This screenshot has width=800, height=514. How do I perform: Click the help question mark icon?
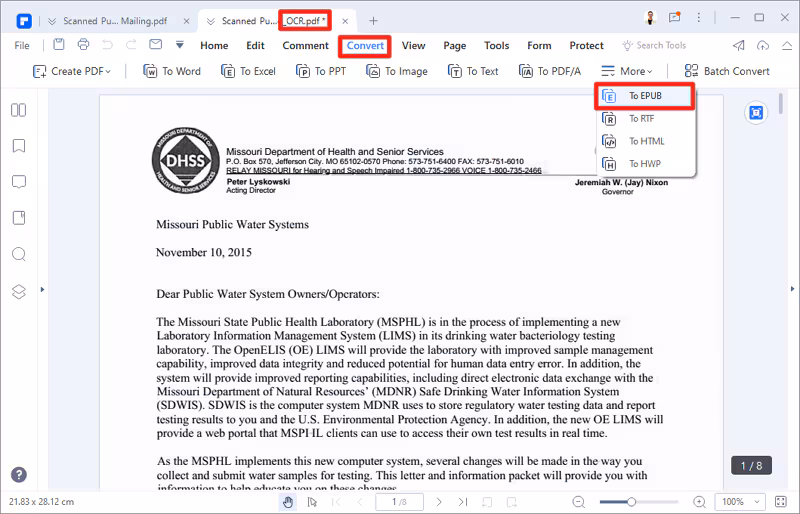click(19, 475)
